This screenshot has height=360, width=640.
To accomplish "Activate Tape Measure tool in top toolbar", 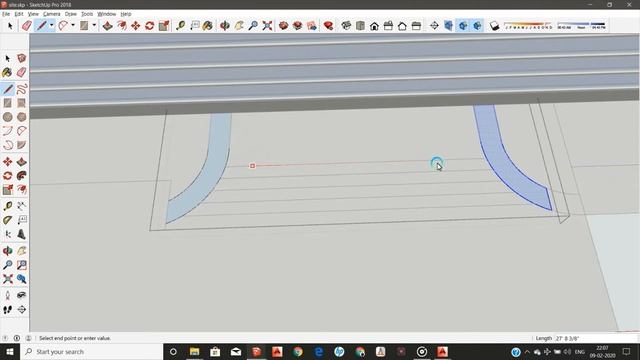I will tap(180, 26).
